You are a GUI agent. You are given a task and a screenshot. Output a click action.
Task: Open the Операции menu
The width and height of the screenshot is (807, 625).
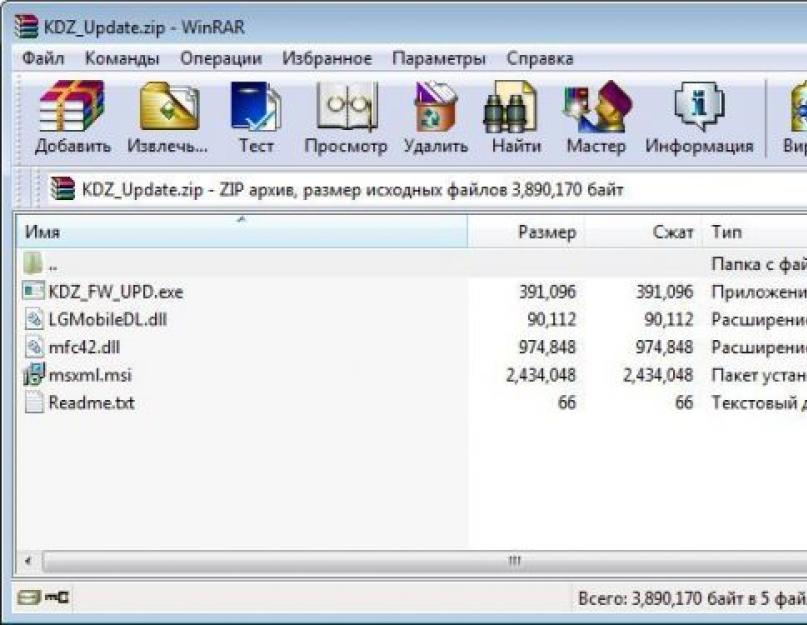(x=221, y=58)
